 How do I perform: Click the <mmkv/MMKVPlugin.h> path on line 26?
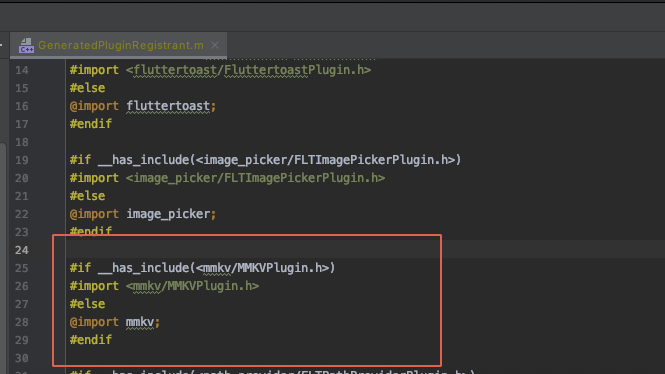[x=193, y=286]
